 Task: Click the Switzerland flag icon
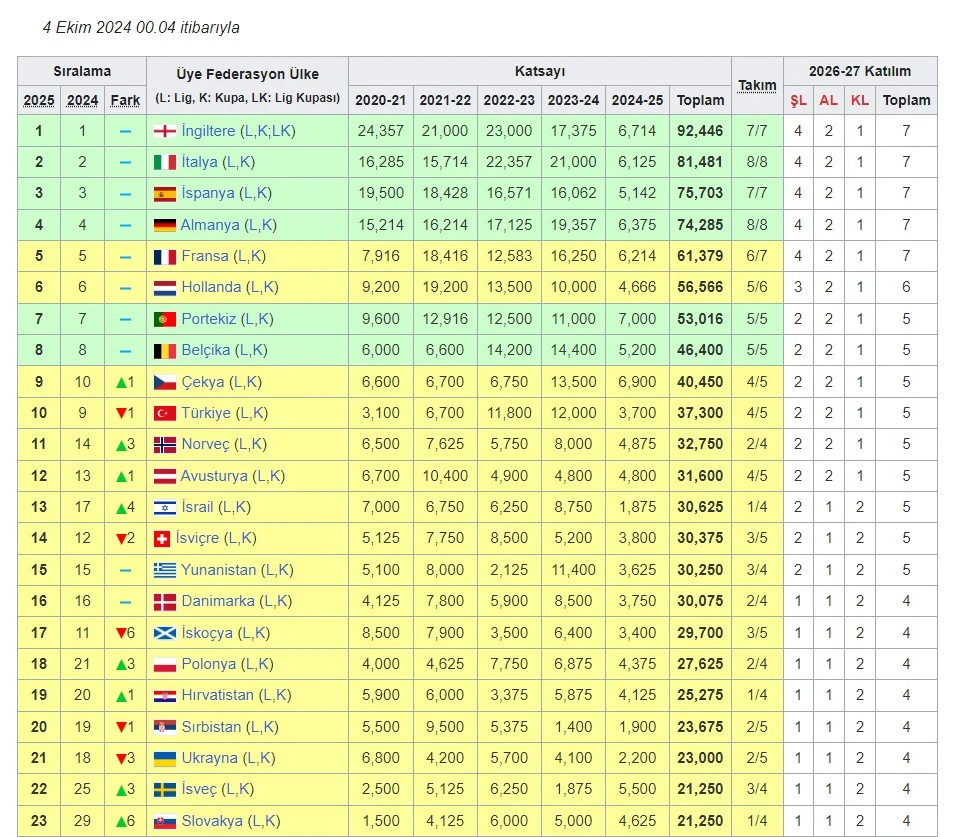coord(160,538)
